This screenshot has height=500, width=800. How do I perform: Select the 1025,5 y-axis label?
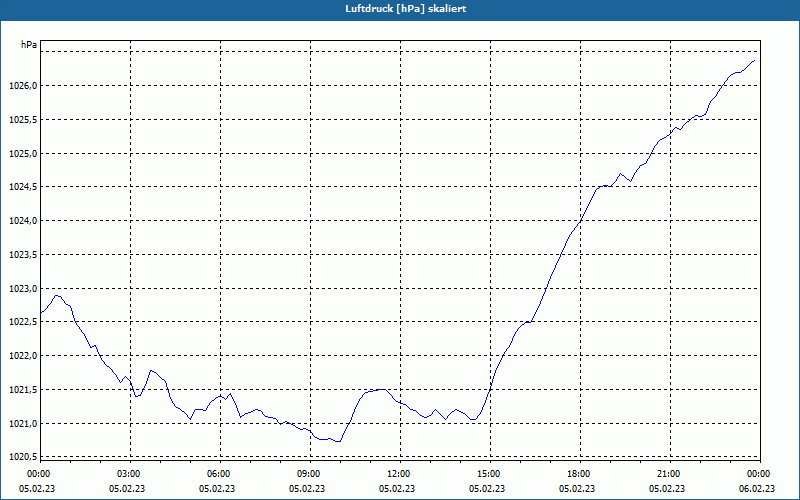[23, 120]
